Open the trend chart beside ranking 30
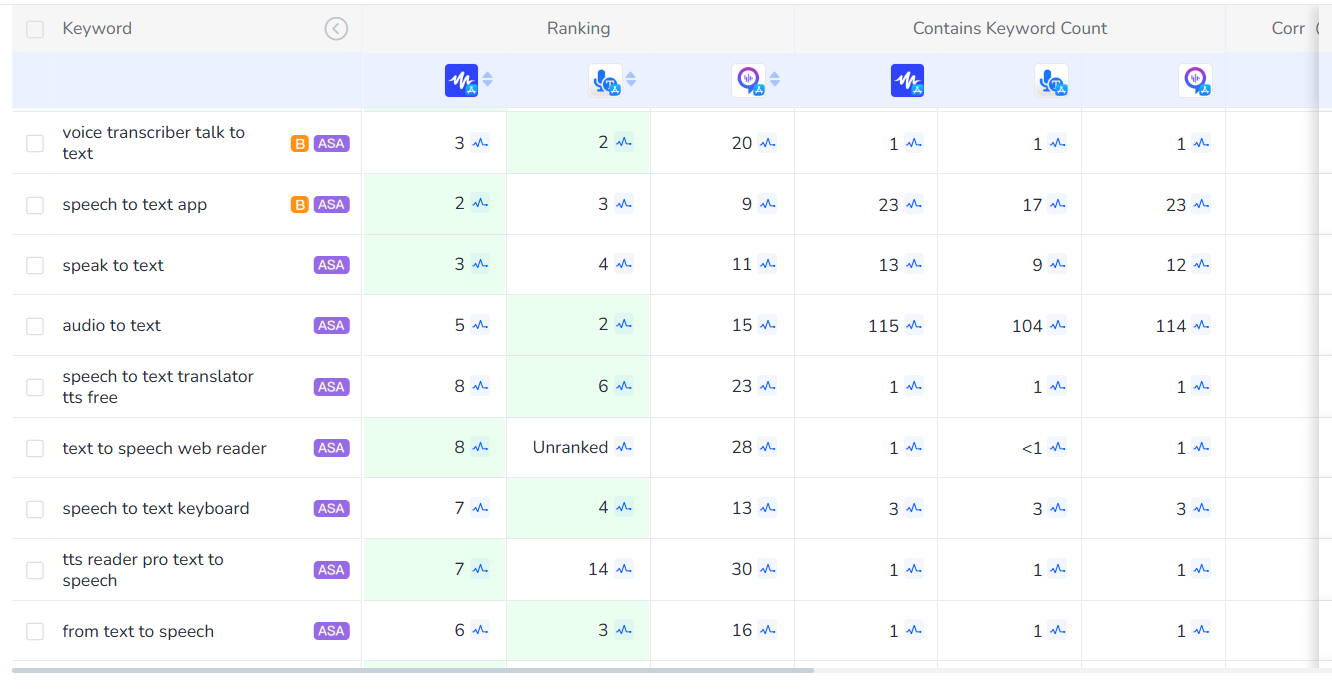Viewport: 1332px width, 689px height. click(767, 569)
